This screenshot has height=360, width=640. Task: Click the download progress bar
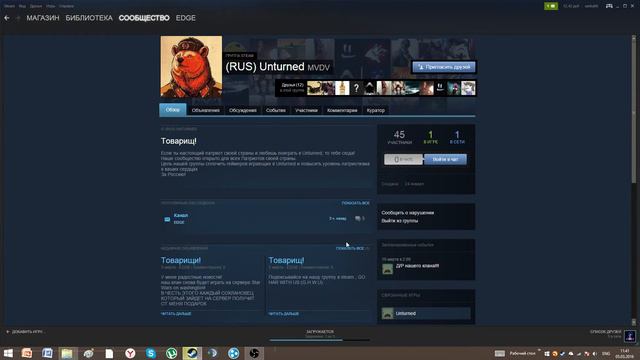pyautogui.click(x=320, y=340)
